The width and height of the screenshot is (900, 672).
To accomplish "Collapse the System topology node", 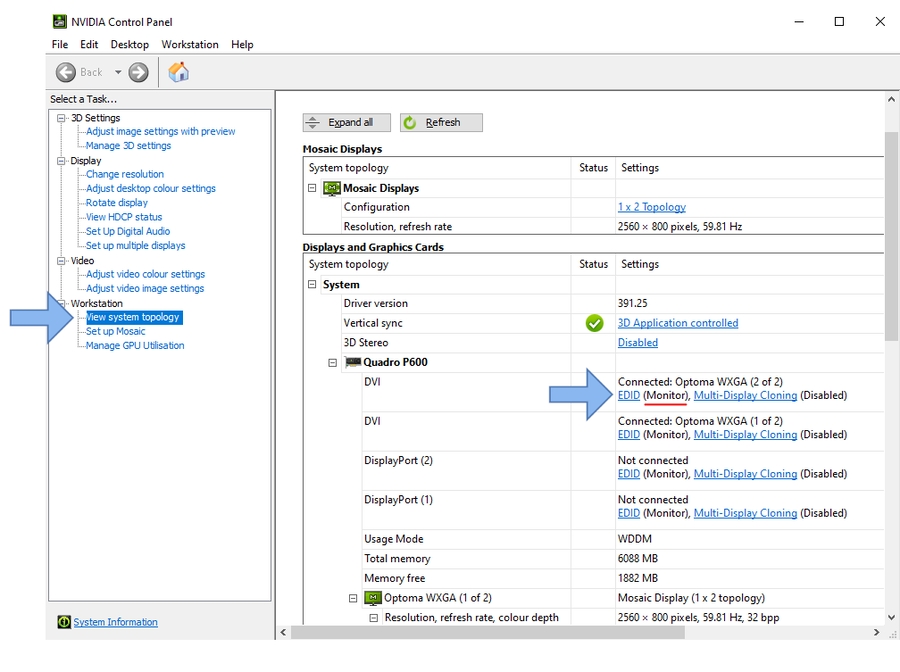I will click(x=312, y=285).
